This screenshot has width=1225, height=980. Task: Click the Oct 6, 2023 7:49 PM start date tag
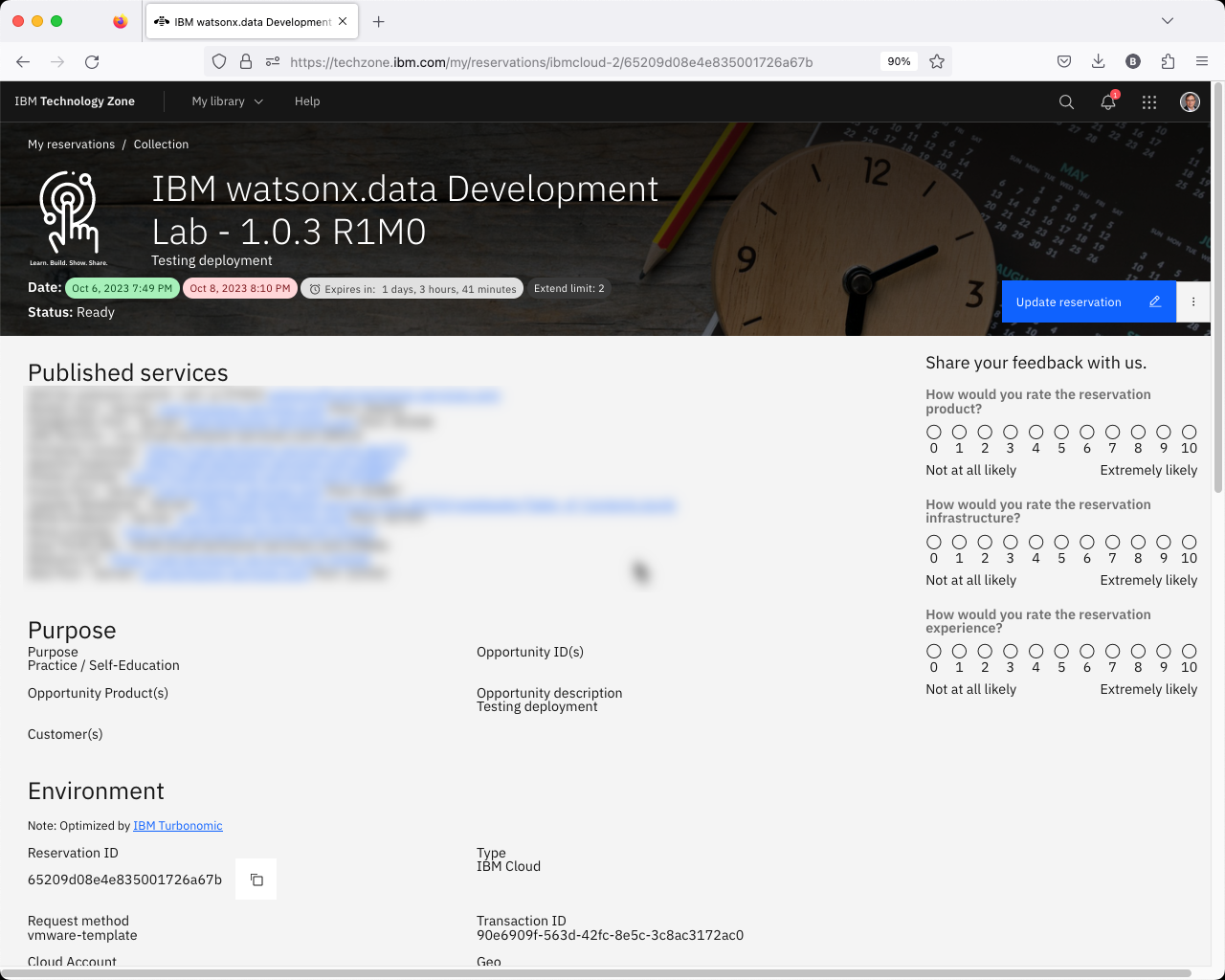(x=122, y=288)
